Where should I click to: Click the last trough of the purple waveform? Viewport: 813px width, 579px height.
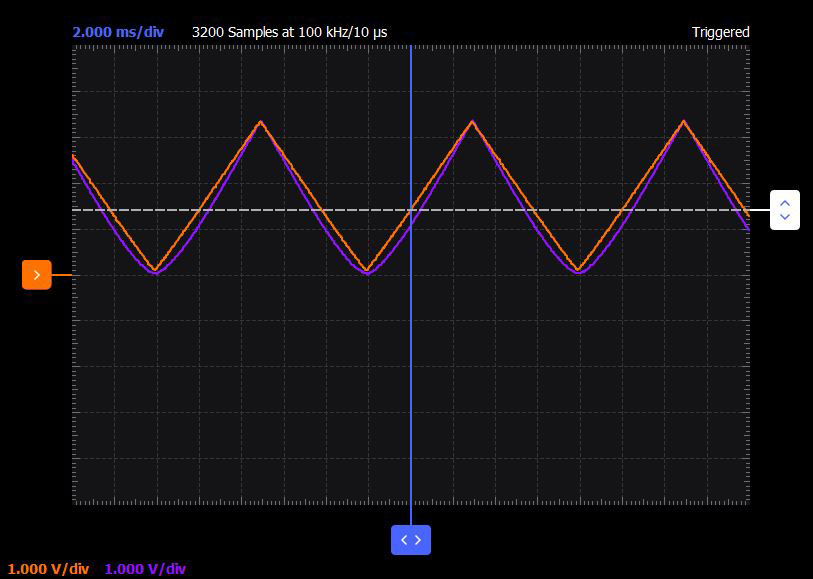(579, 273)
